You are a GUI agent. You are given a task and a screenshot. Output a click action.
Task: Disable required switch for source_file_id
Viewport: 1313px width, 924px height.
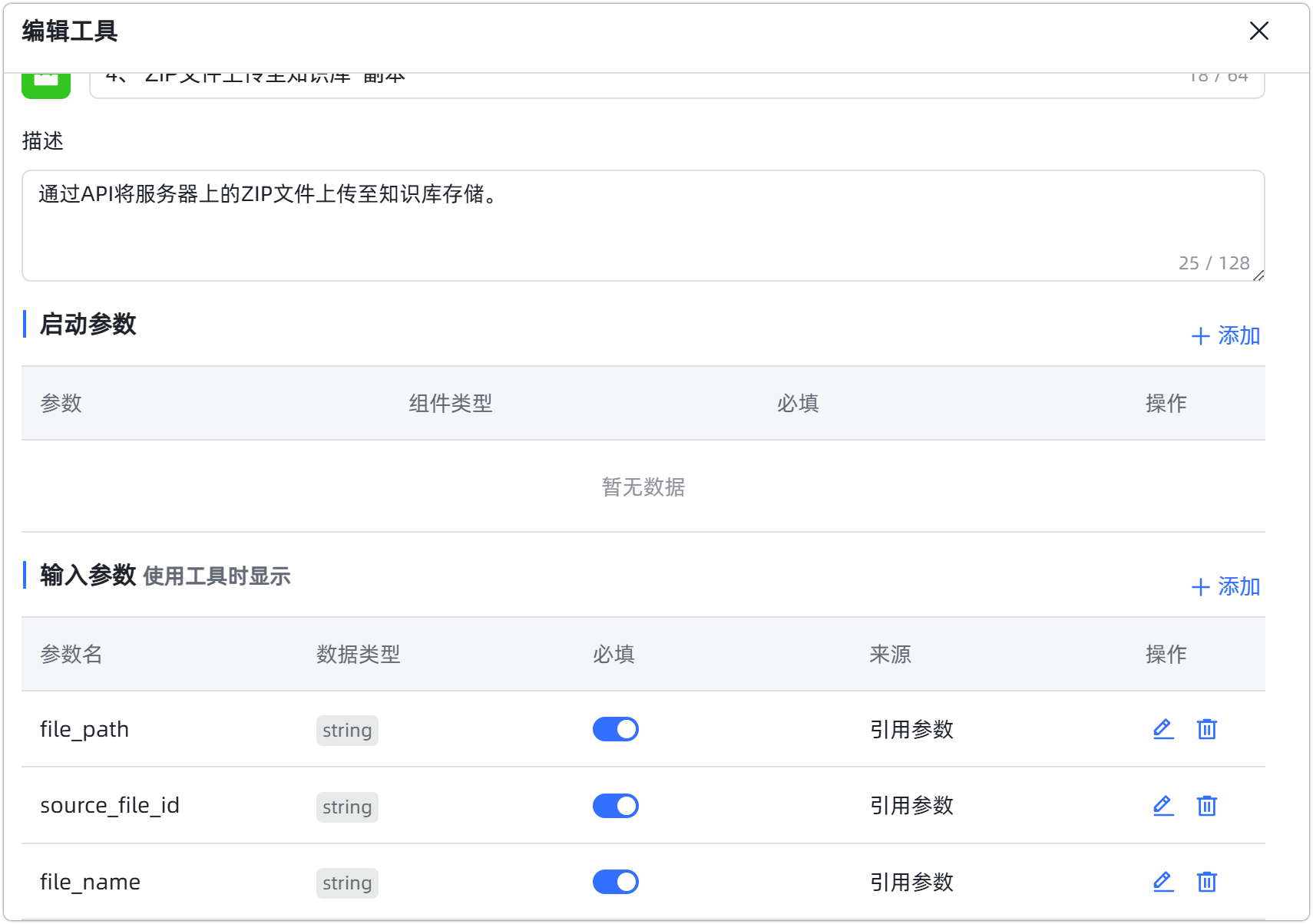(615, 806)
